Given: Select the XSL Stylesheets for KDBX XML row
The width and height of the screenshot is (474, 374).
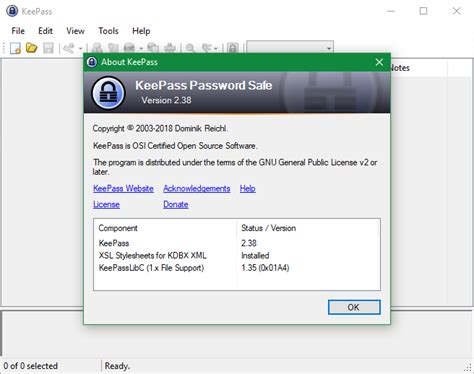Looking at the screenshot, I should click(237, 255).
